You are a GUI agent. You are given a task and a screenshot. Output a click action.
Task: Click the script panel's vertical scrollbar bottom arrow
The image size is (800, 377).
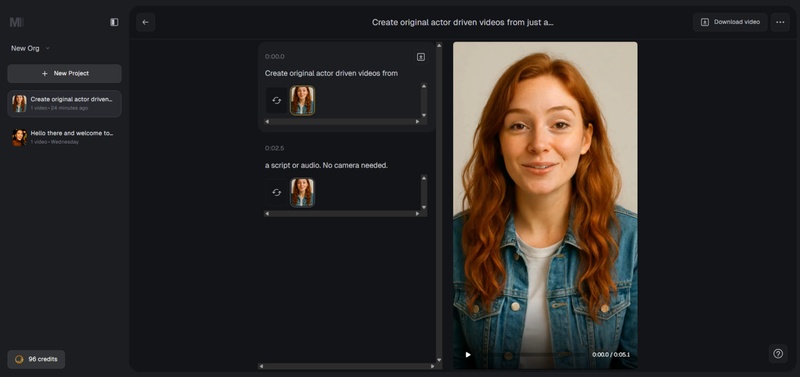point(439,360)
